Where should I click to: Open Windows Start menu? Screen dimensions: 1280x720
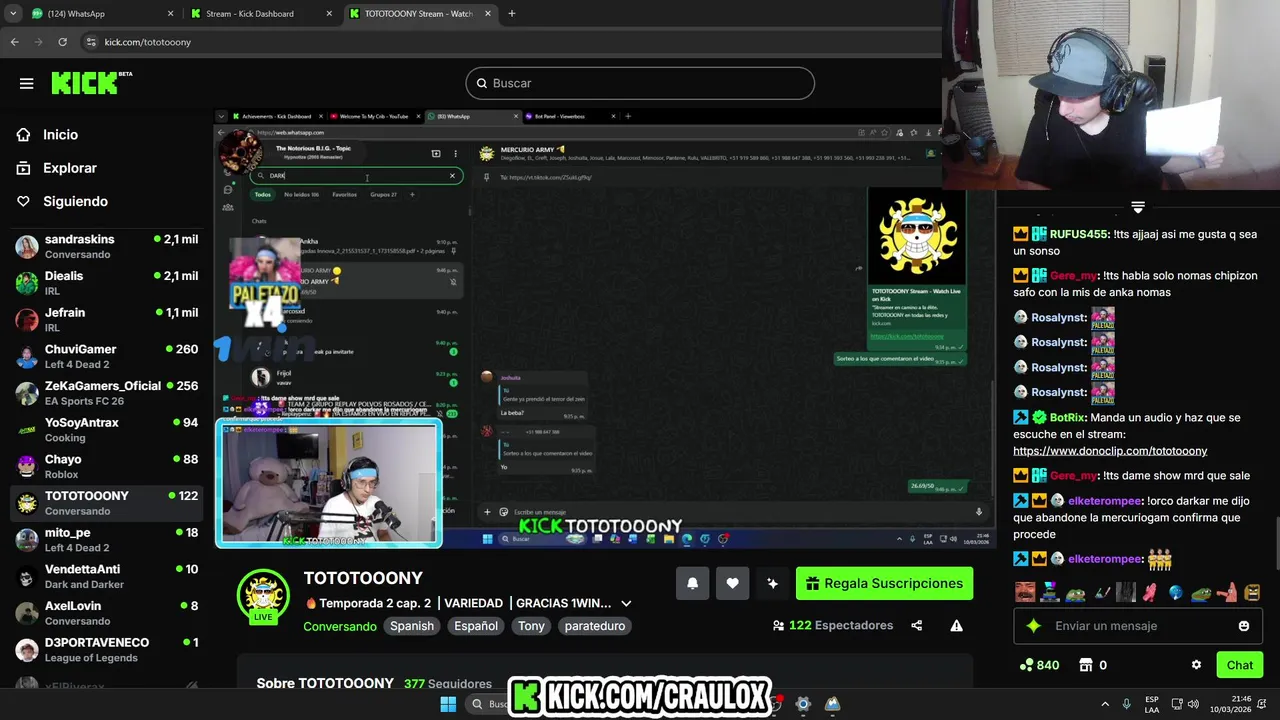pyautogui.click(x=448, y=704)
